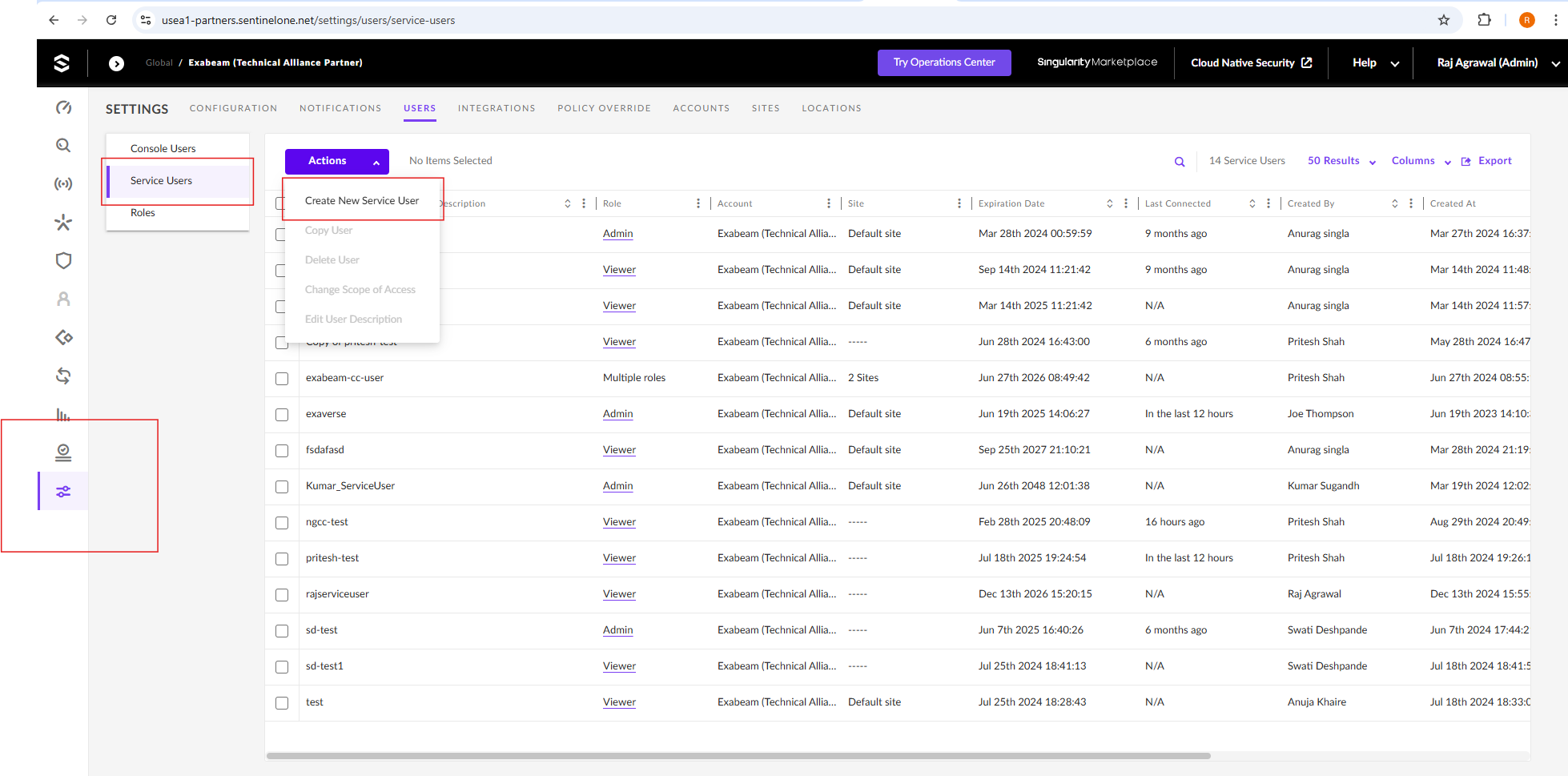This screenshot has height=776, width=1568.
Task: Open the settings sliders icon in sidebar
Action: tap(63, 492)
